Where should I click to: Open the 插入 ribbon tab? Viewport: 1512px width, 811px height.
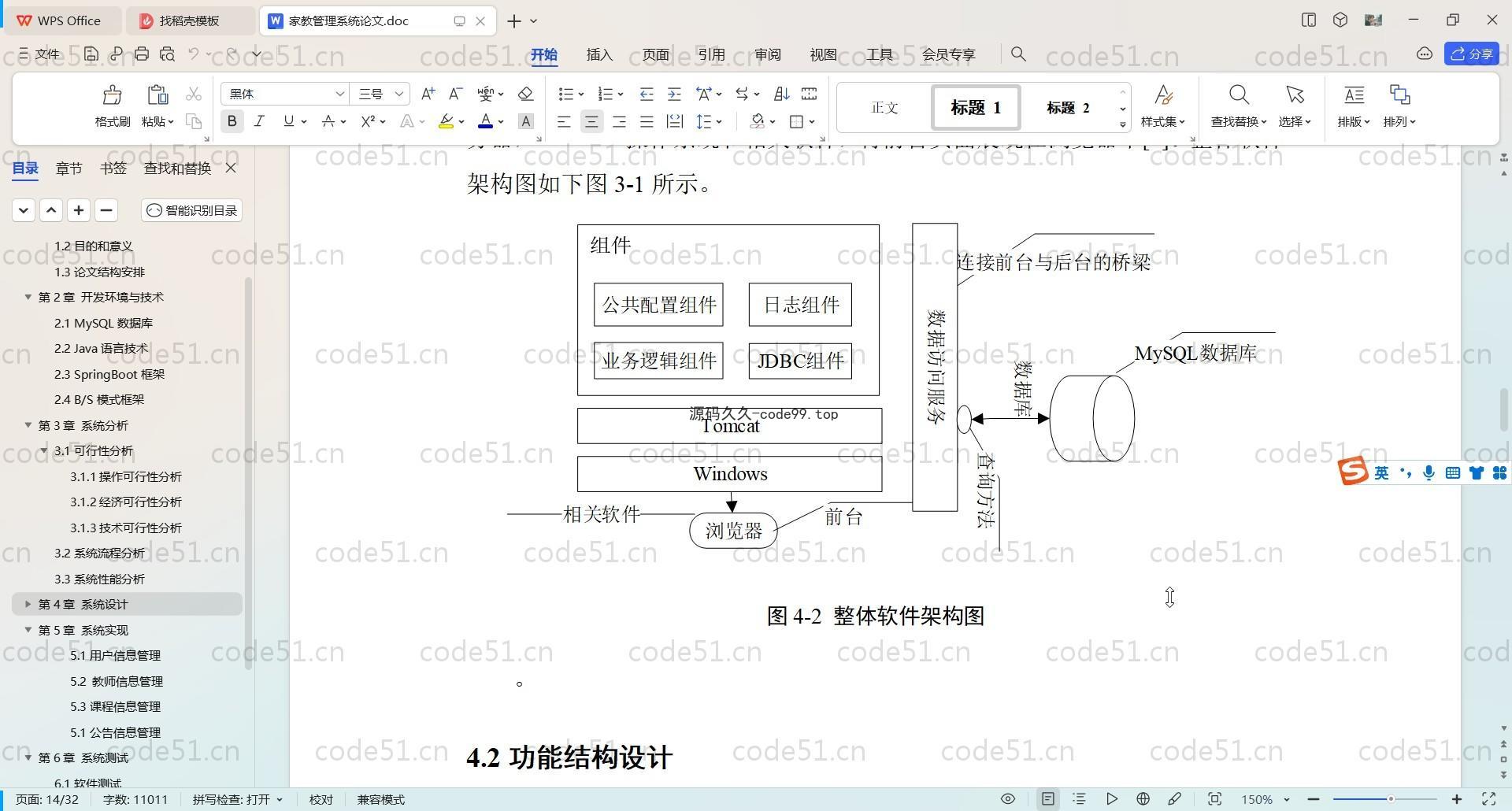point(599,54)
